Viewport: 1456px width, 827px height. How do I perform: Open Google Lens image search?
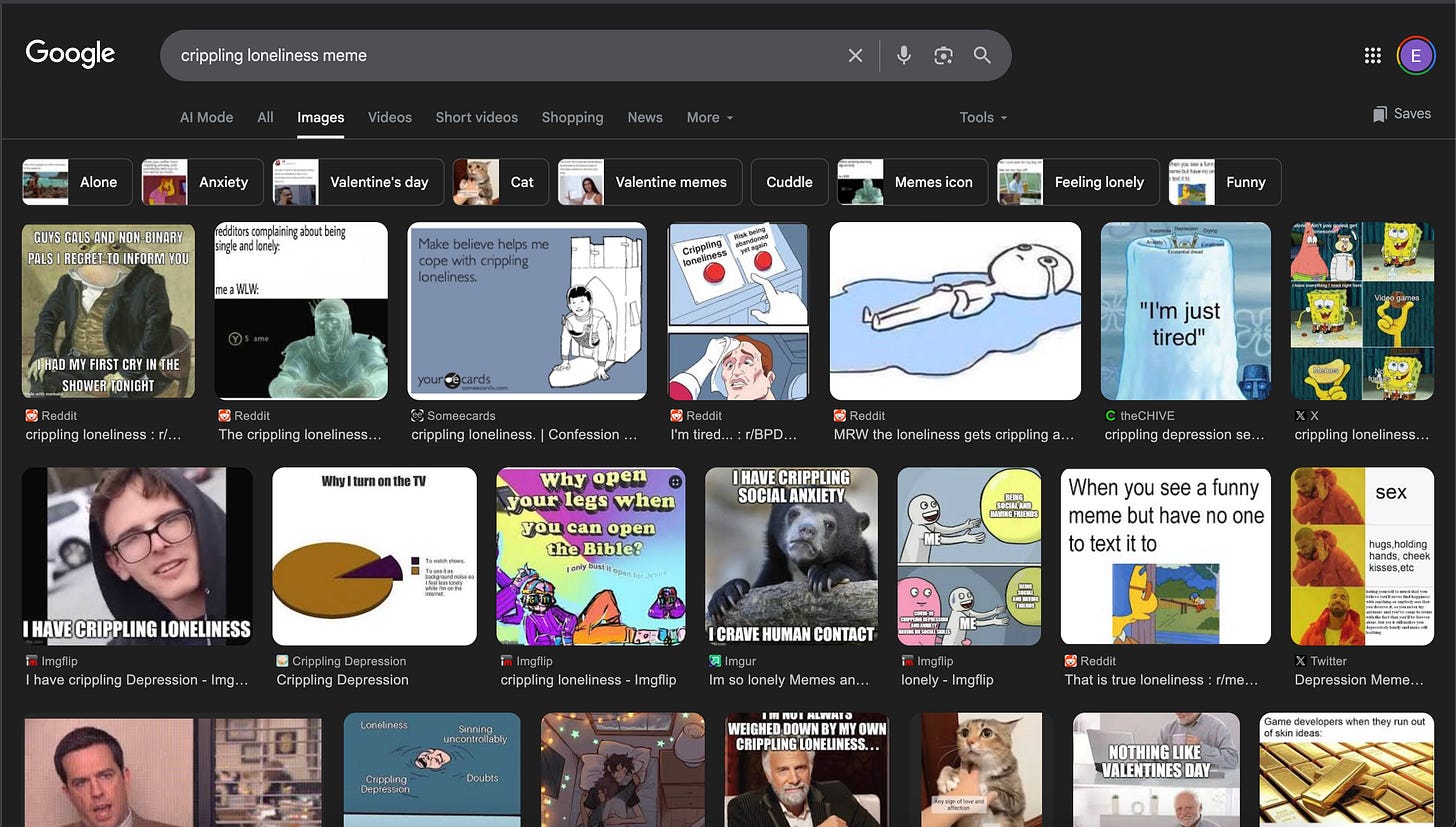(x=943, y=56)
